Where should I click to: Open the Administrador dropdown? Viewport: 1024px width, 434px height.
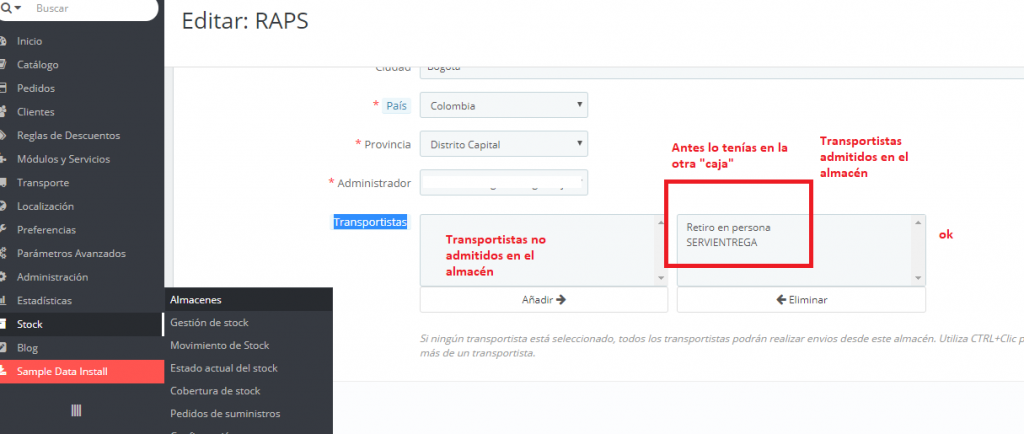(x=503, y=183)
